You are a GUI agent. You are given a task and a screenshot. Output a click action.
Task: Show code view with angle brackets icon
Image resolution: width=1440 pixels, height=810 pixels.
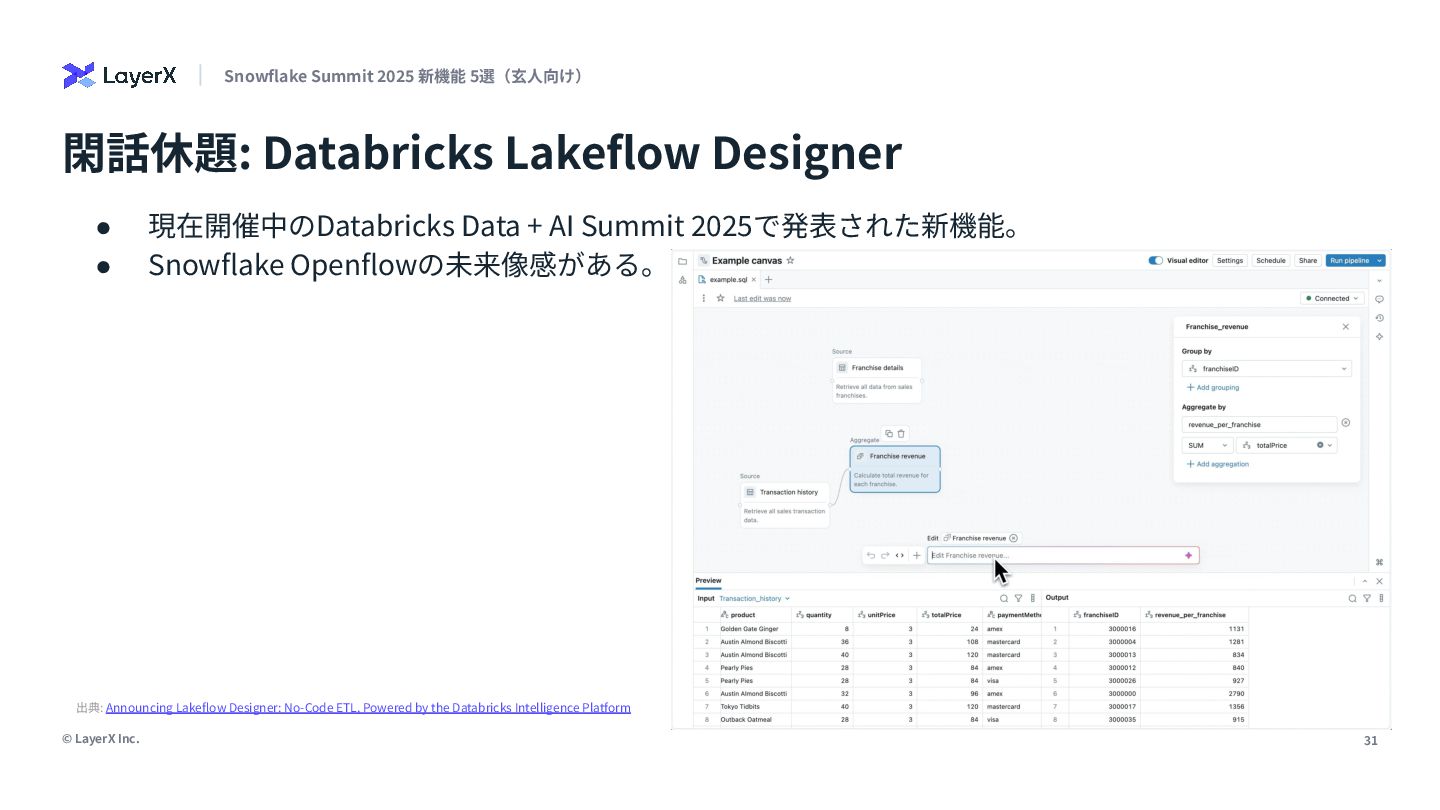click(900, 555)
